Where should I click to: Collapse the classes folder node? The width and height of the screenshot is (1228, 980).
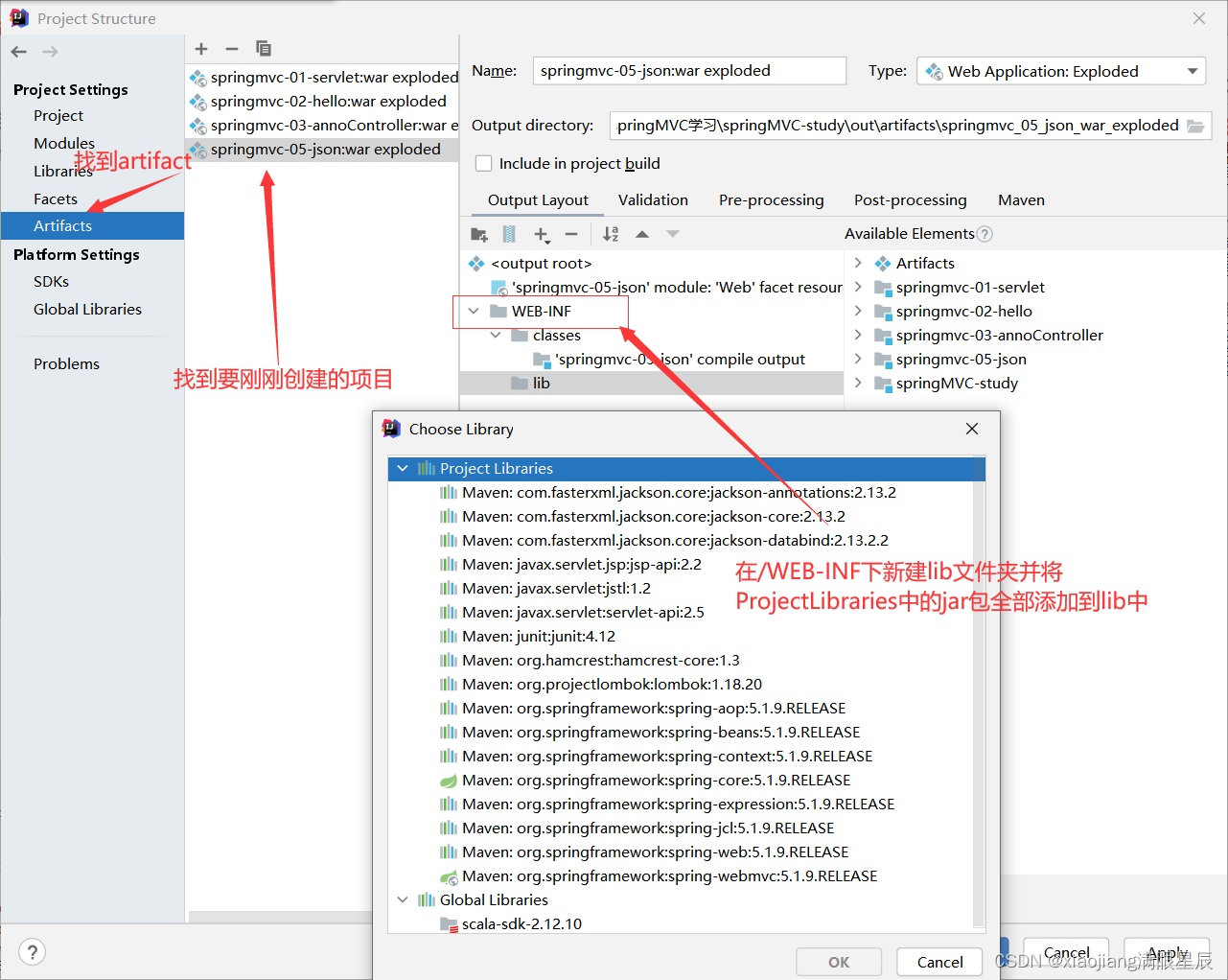pos(496,335)
